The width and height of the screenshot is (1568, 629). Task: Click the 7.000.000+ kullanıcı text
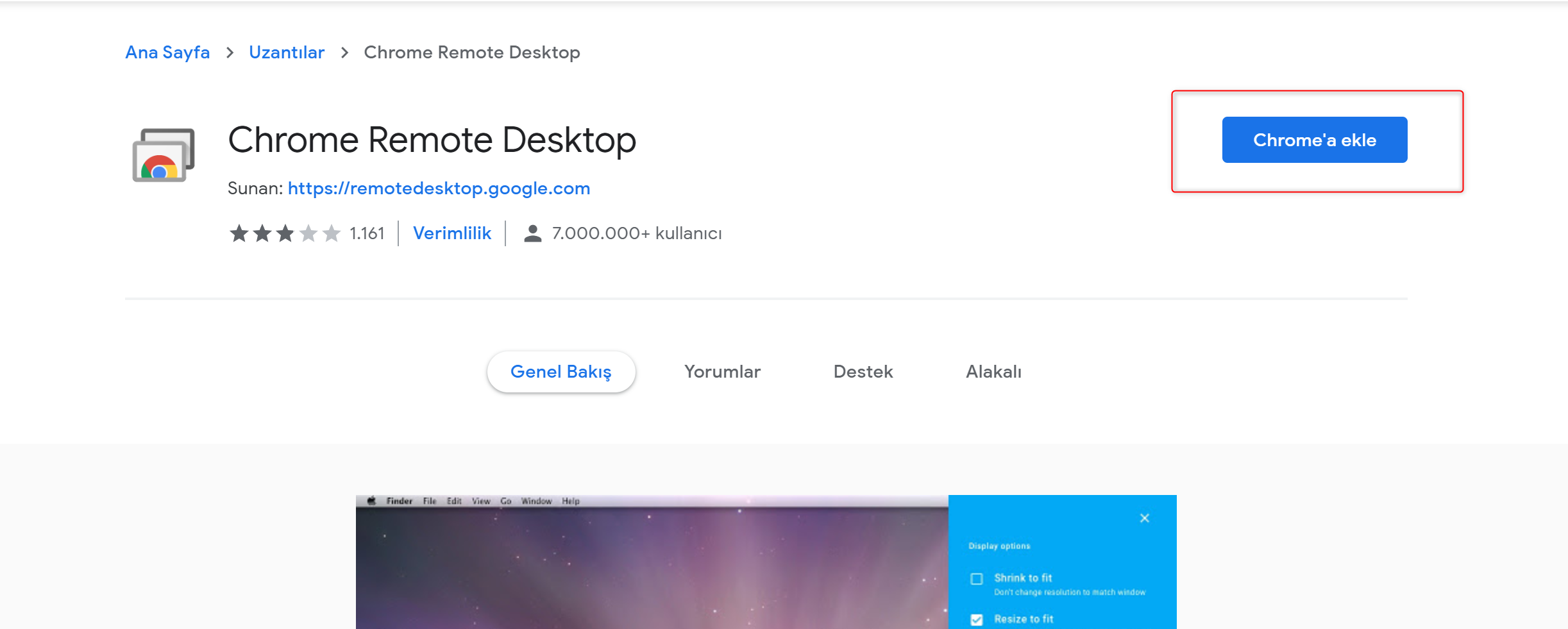[x=637, y=233]
